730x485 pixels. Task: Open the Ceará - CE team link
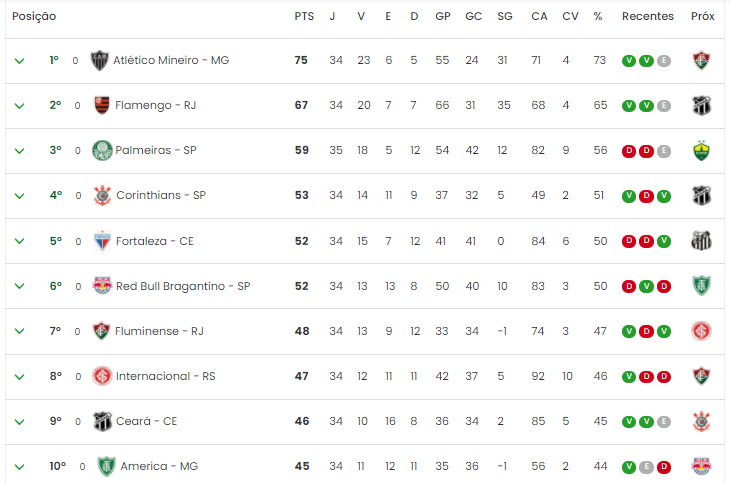click(146, 421)
